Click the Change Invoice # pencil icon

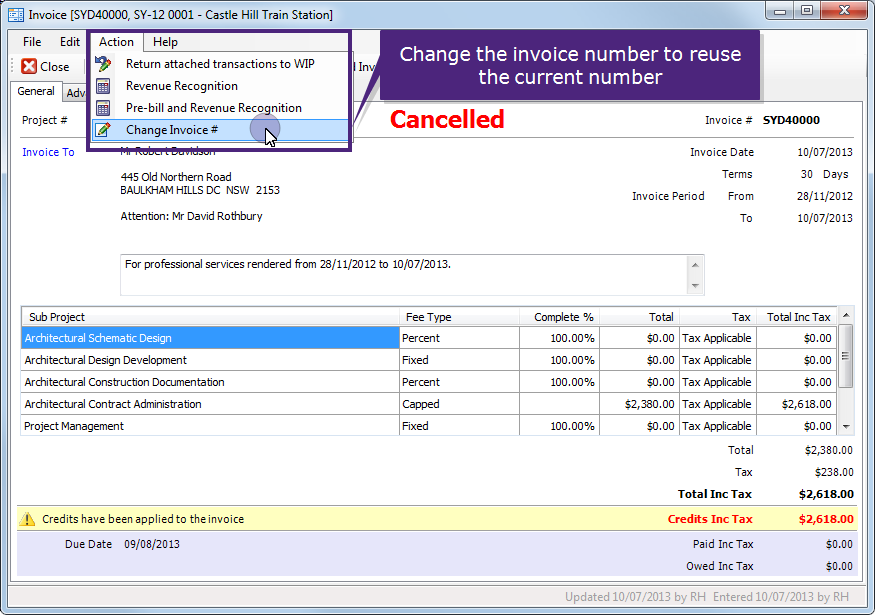pos(100,129)
